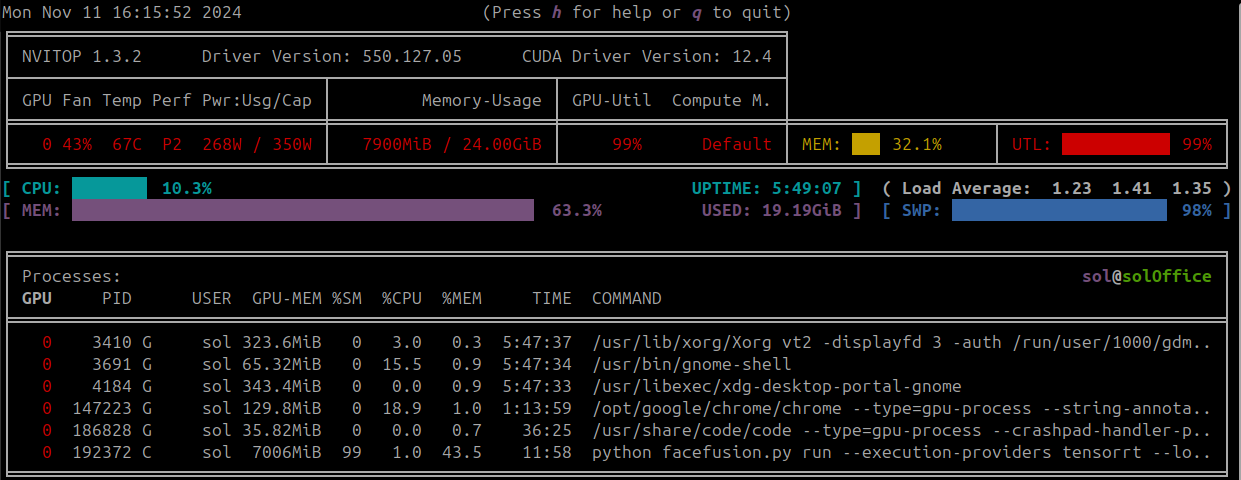
Task: Click the CPU 10.3% value
Action: tap(187, 189)
